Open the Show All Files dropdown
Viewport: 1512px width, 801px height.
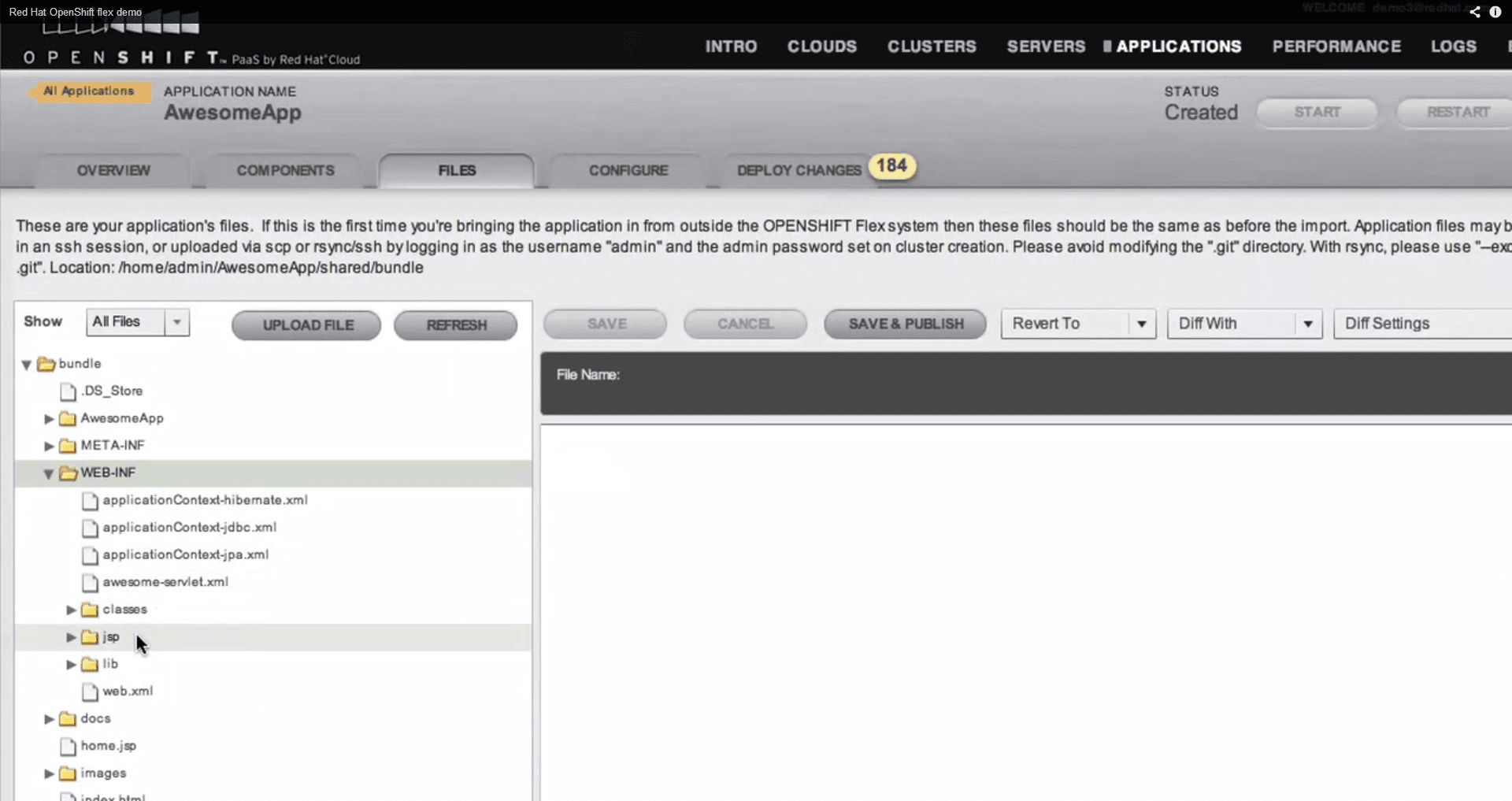click(x=138, y=322)
